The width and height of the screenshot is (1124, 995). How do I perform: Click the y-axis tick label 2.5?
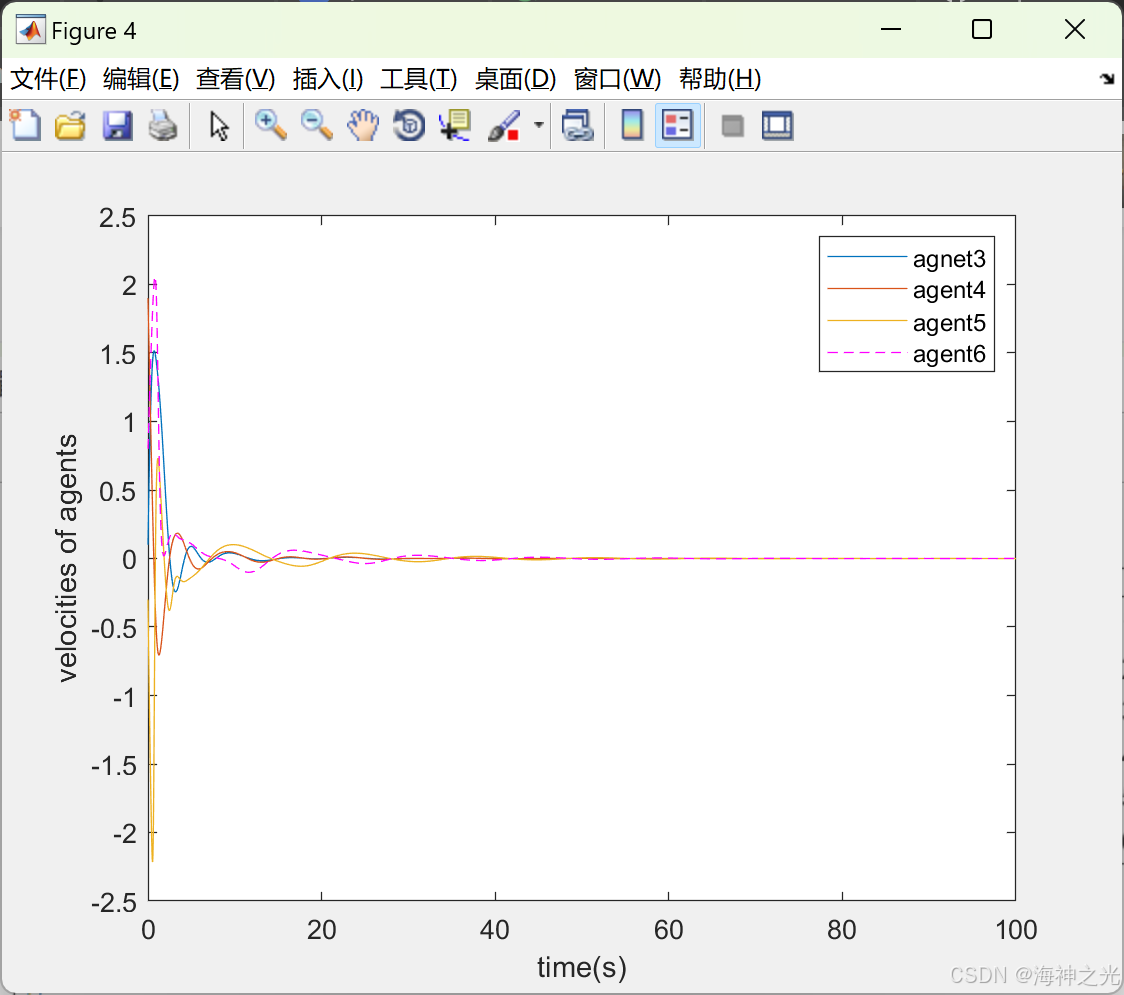[118, 218]
